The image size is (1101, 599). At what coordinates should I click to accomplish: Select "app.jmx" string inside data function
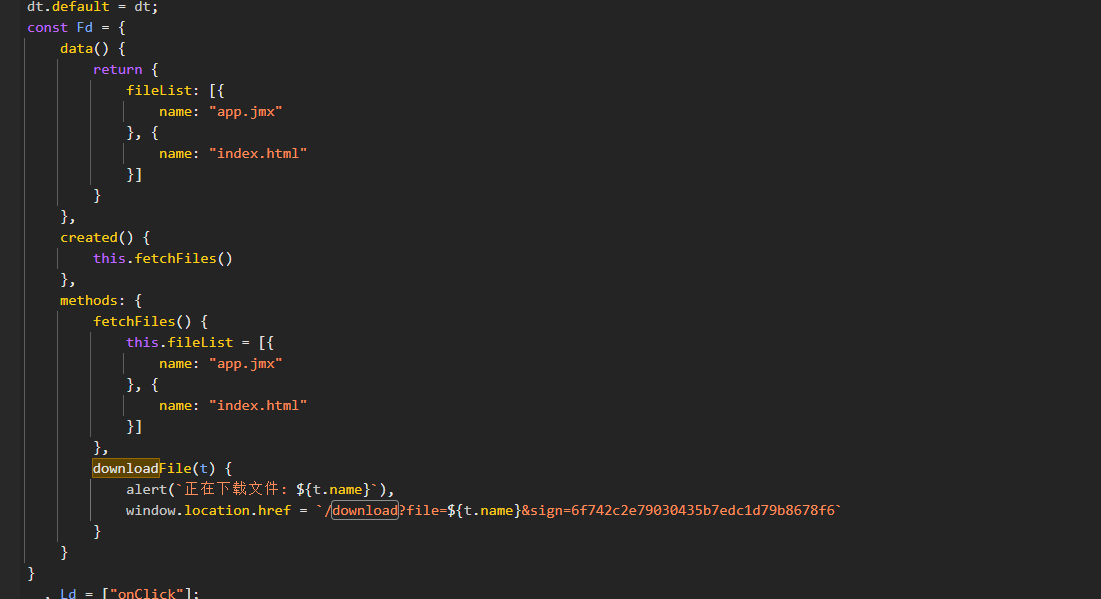click(245, 111)
